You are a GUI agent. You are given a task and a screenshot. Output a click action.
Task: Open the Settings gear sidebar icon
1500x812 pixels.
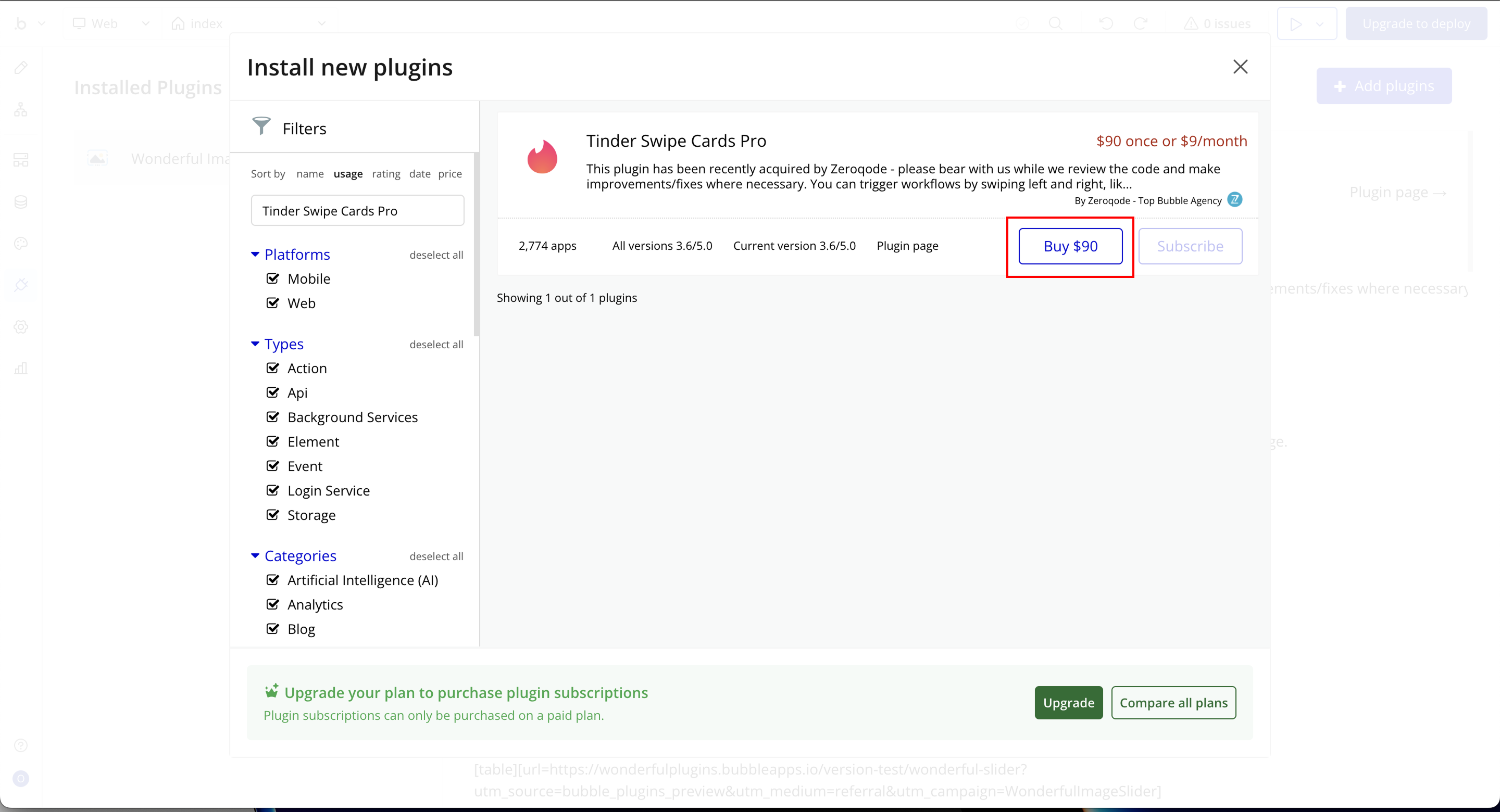click(x=21, y=327)
